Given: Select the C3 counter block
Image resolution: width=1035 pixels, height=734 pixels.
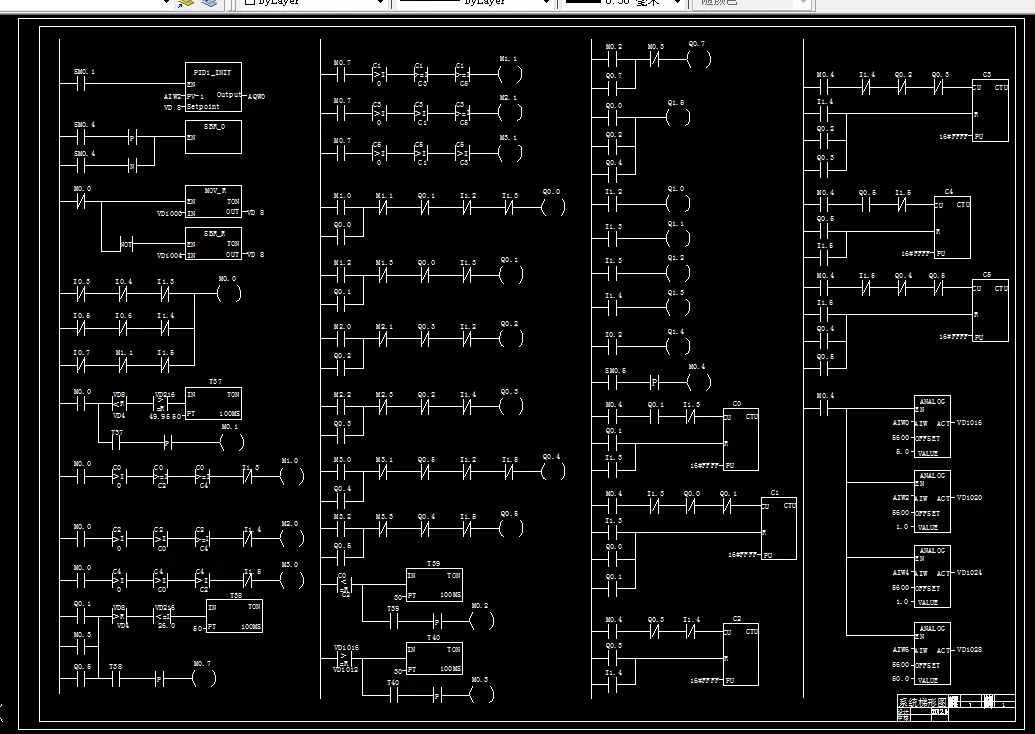Looking at the screenshot, I should (991, 110).
